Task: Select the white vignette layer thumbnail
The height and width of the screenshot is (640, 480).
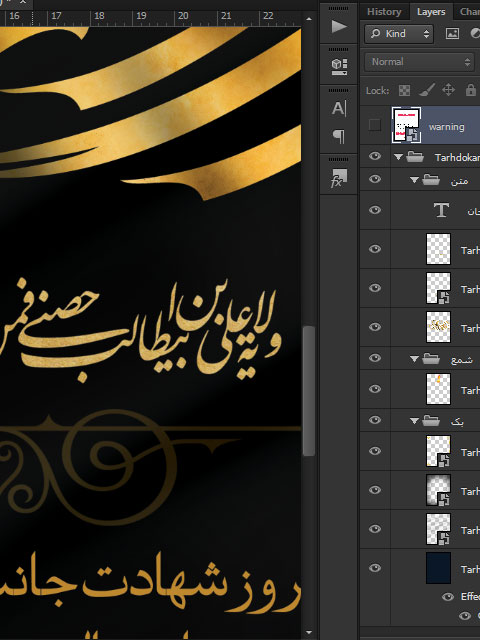Action: [x=438, y=490]
